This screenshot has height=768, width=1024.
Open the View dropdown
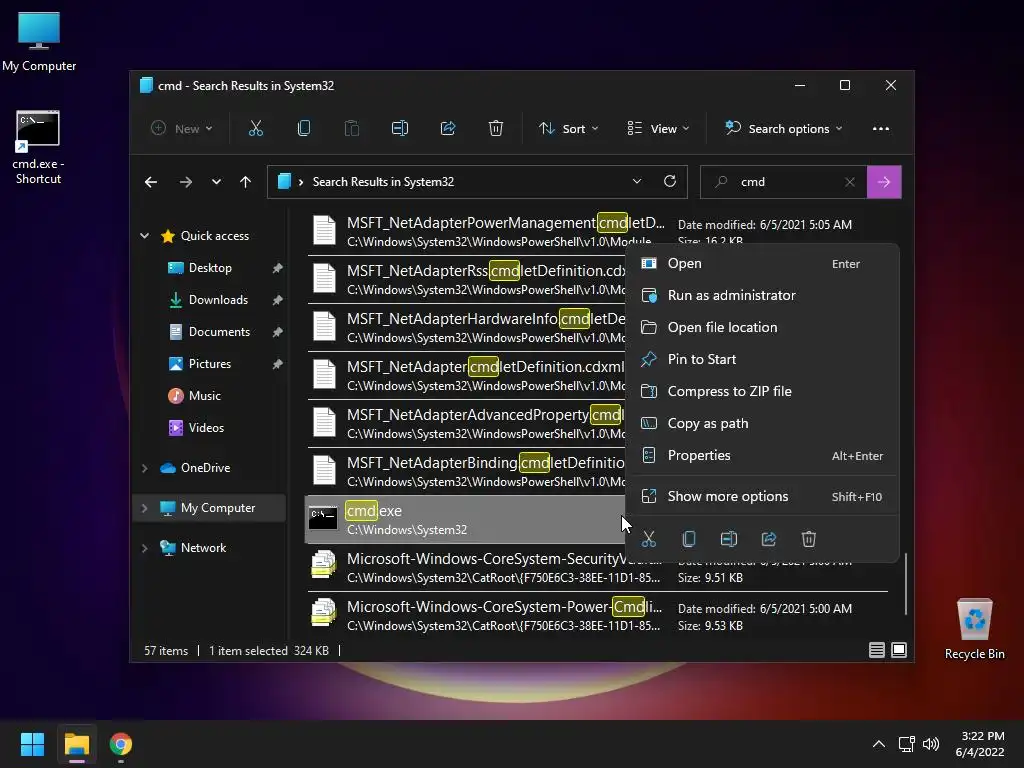(658, 129)
